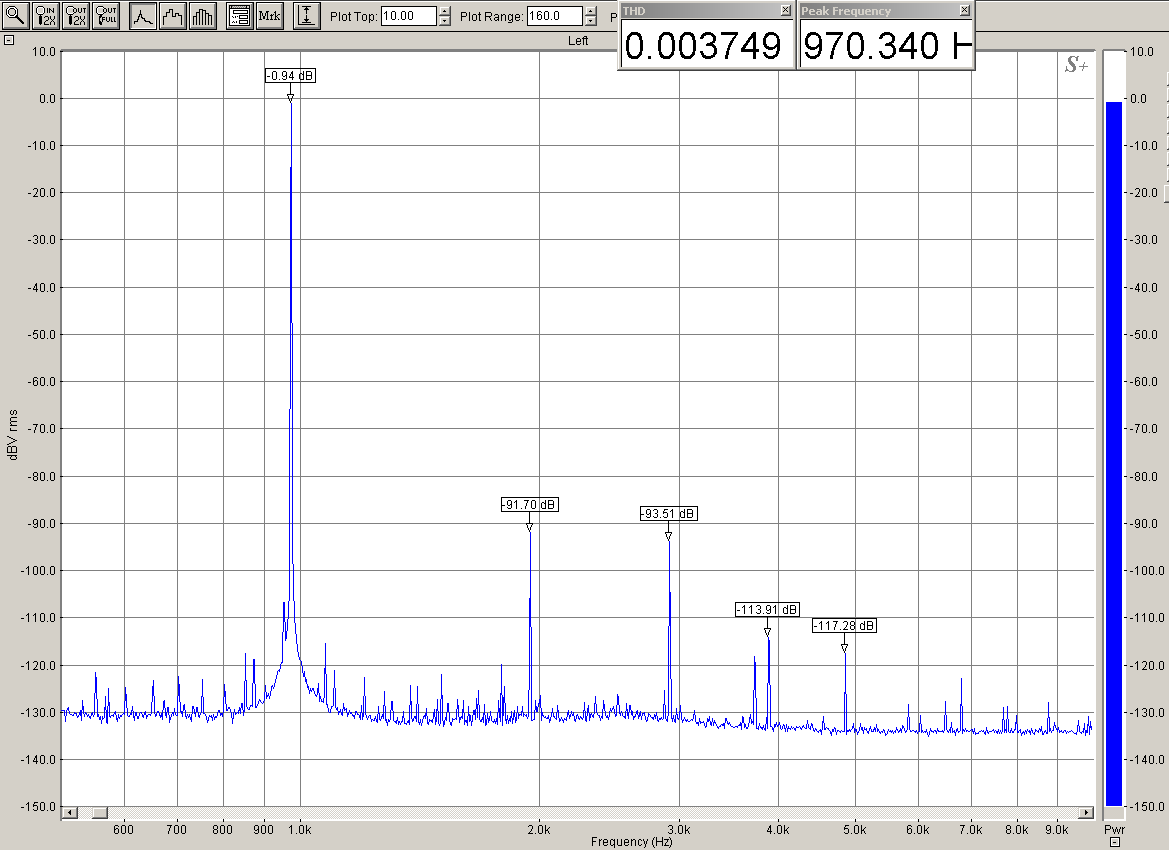1169x852 pixels.
Task: Click the horizontal scrollbar thumb
Action: [99, 812]
